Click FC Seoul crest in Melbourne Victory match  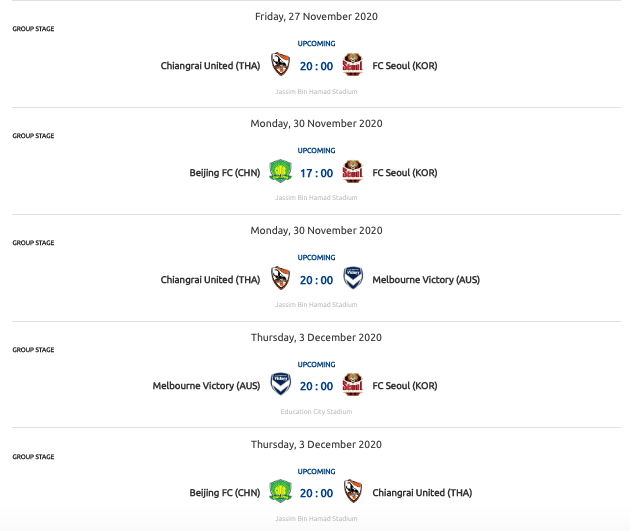coord(352,384)
